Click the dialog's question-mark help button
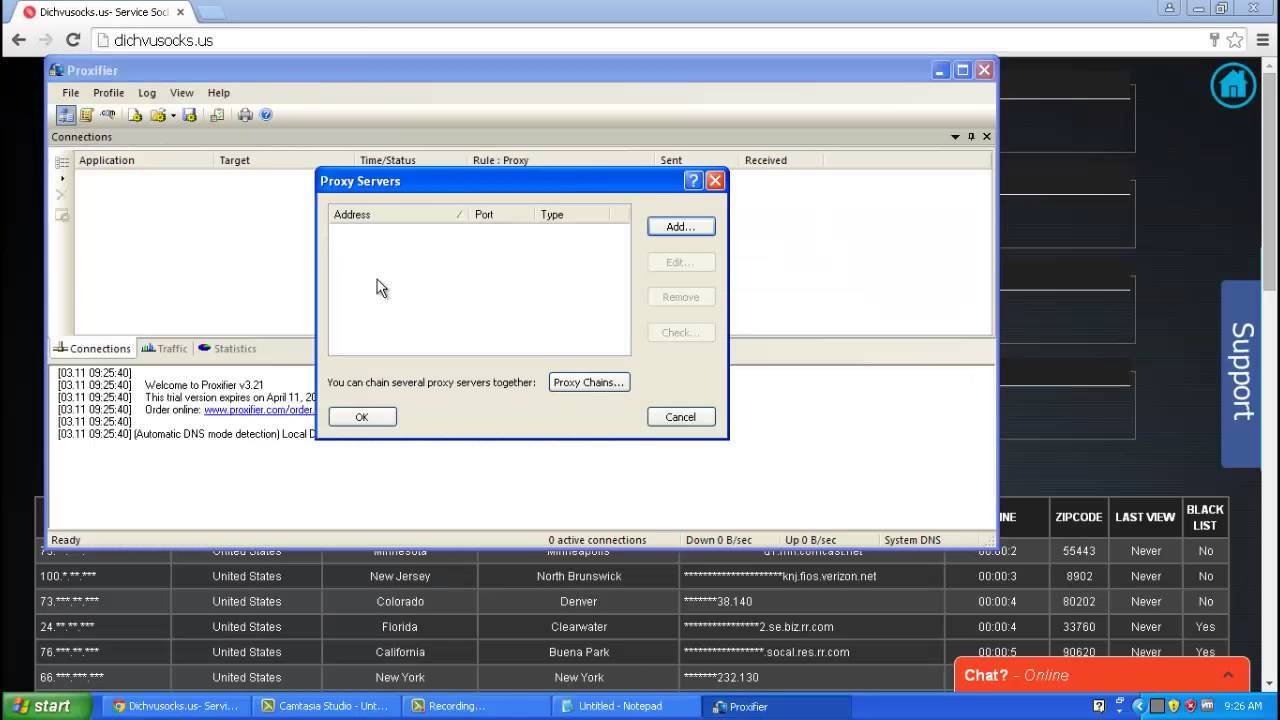Image resolution: width=1280 pixels, height=720 pixels. point(694,181)
